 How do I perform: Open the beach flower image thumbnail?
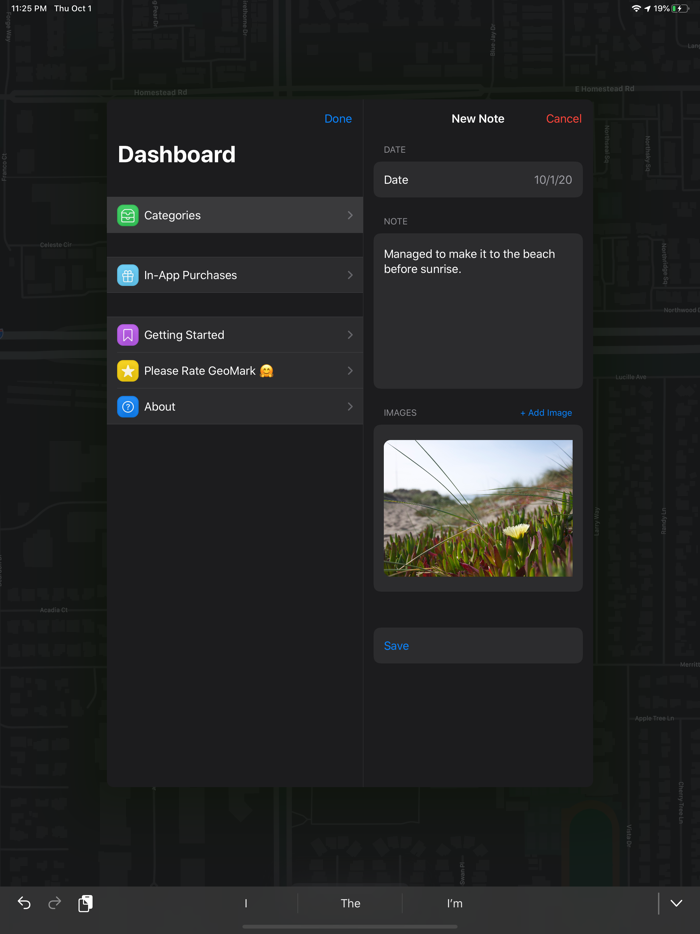[x=478, y=508]
